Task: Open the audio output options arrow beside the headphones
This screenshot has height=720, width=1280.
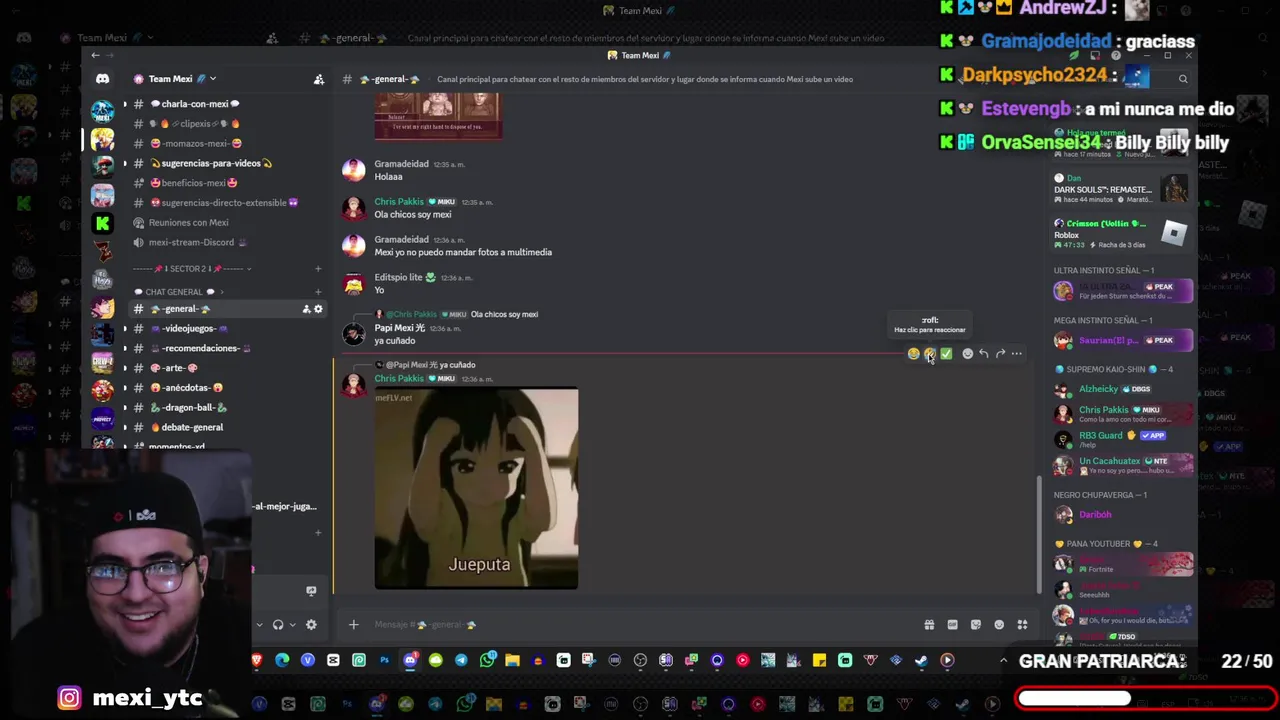Action: pos(292,625)
